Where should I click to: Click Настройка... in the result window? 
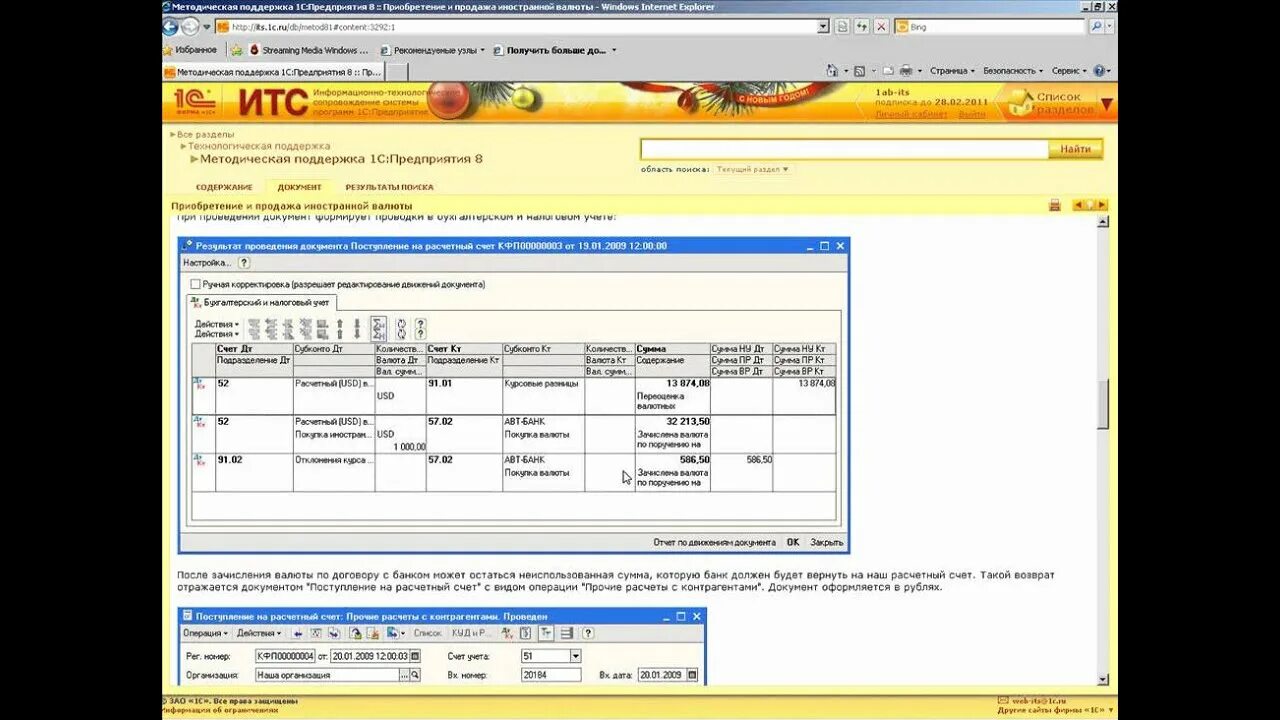click(207, 263)
